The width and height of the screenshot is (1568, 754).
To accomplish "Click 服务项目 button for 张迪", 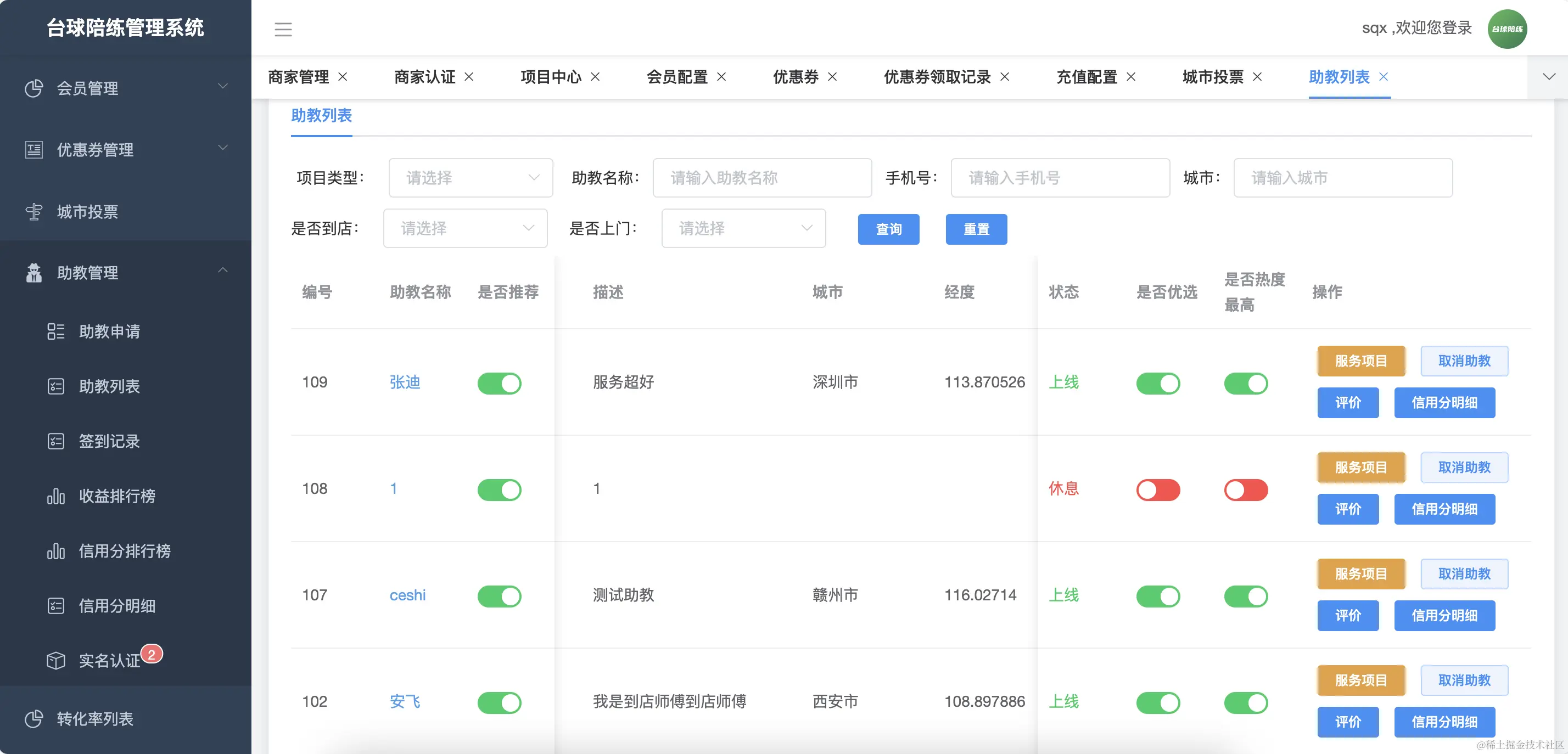I will pos(1360,361).
